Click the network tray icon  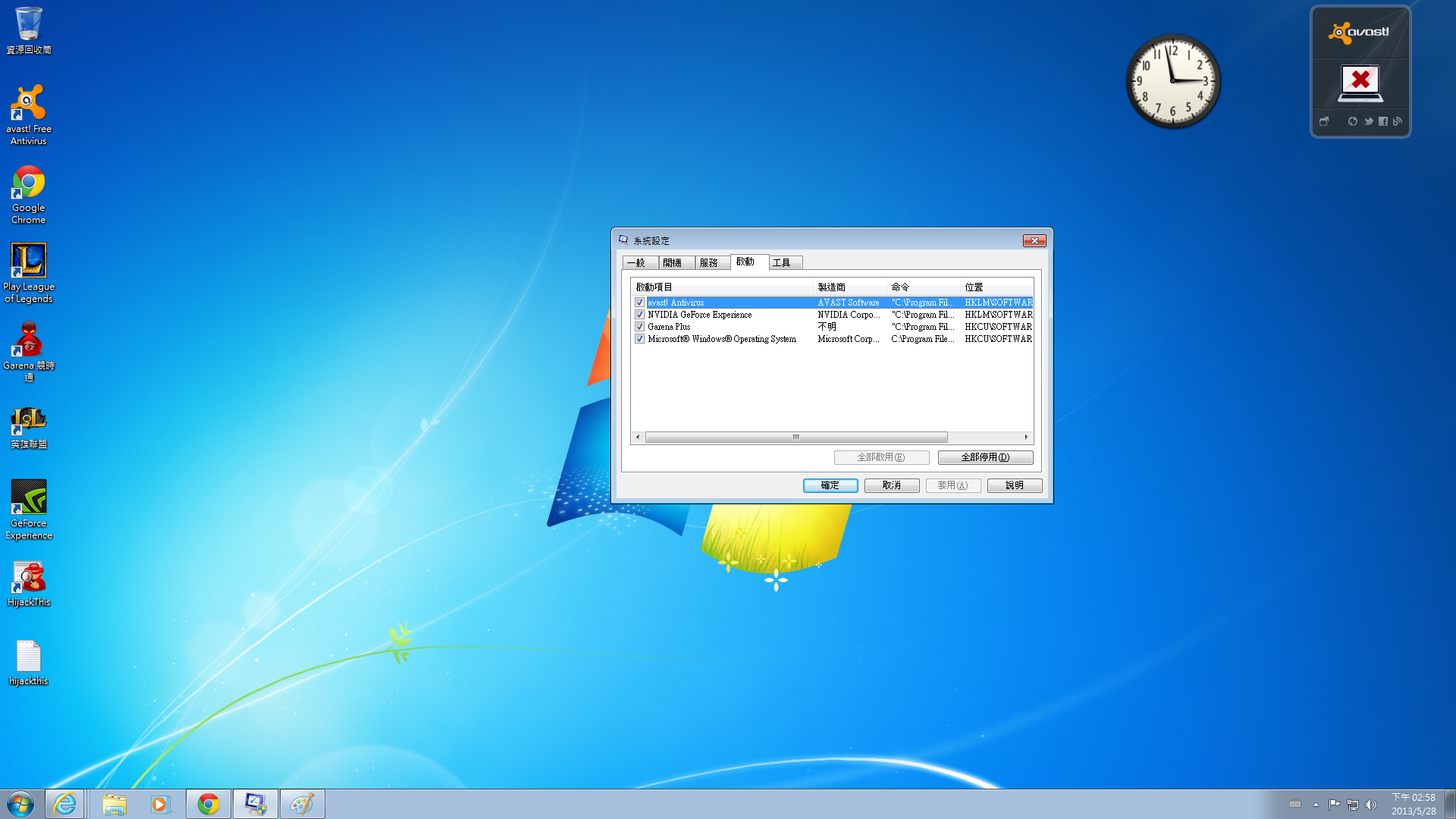[x=1353, y=805]
